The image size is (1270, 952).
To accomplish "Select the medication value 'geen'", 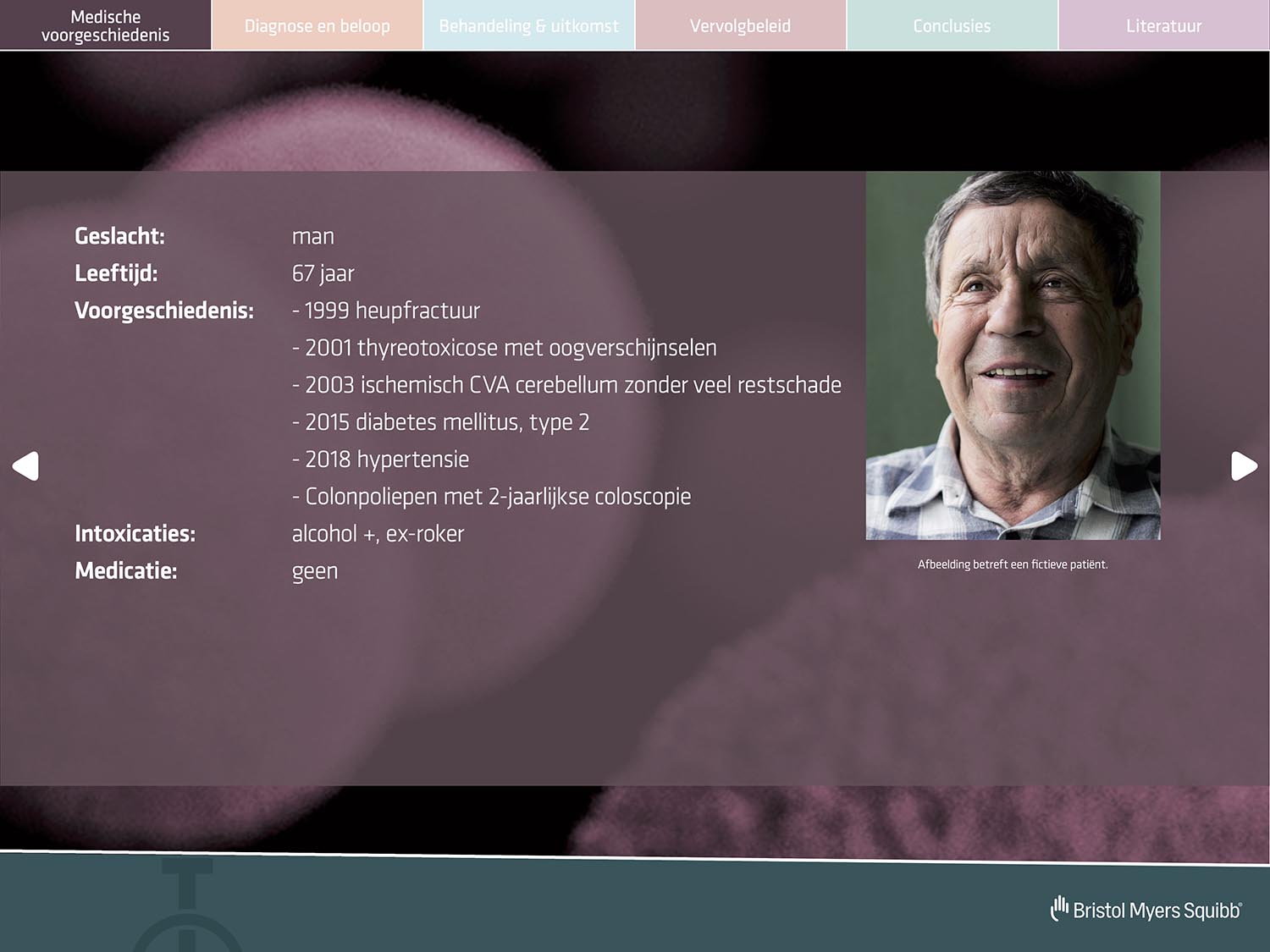I will [315, 573].
